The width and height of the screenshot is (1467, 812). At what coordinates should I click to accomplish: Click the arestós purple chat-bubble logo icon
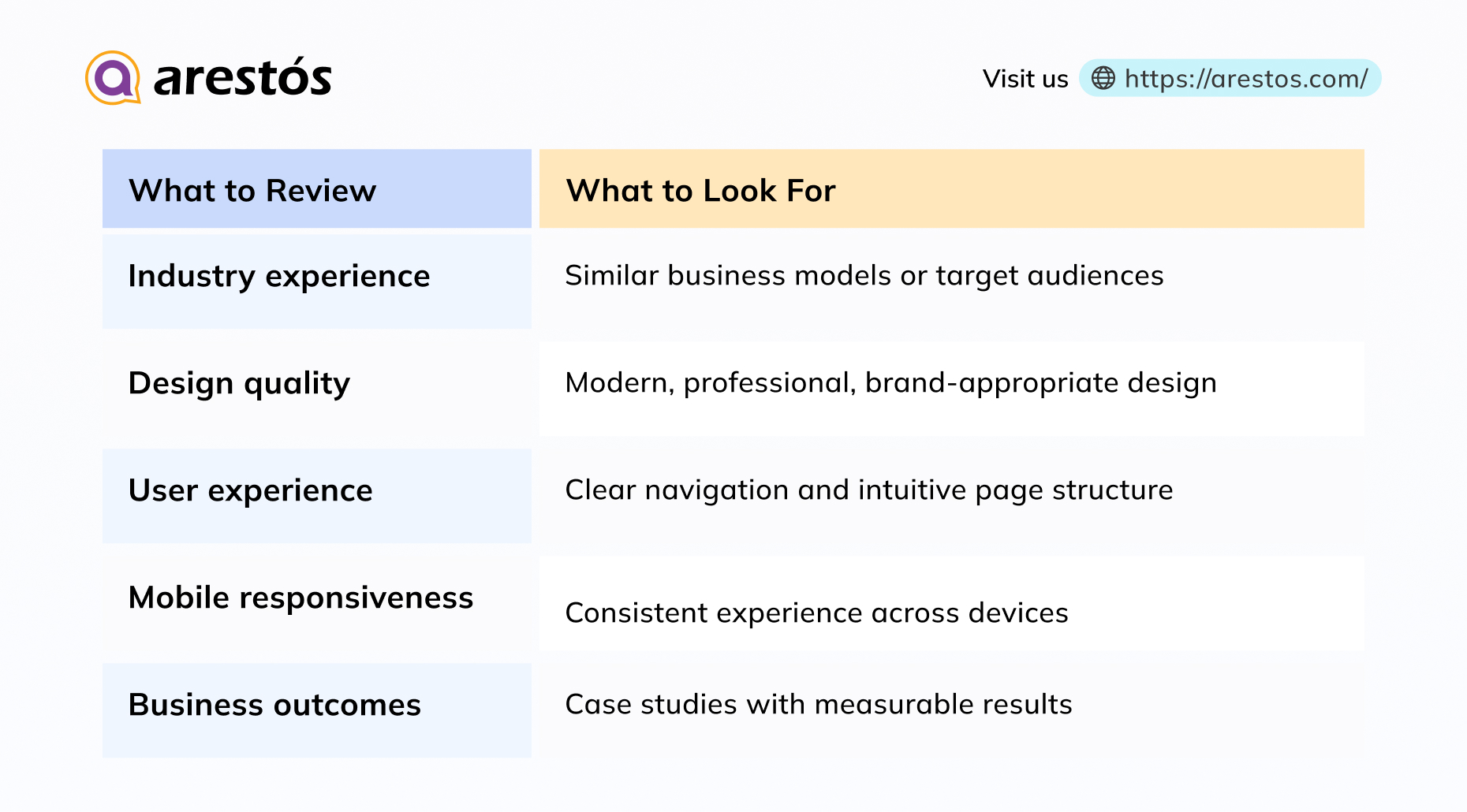(x=113, y=78)
